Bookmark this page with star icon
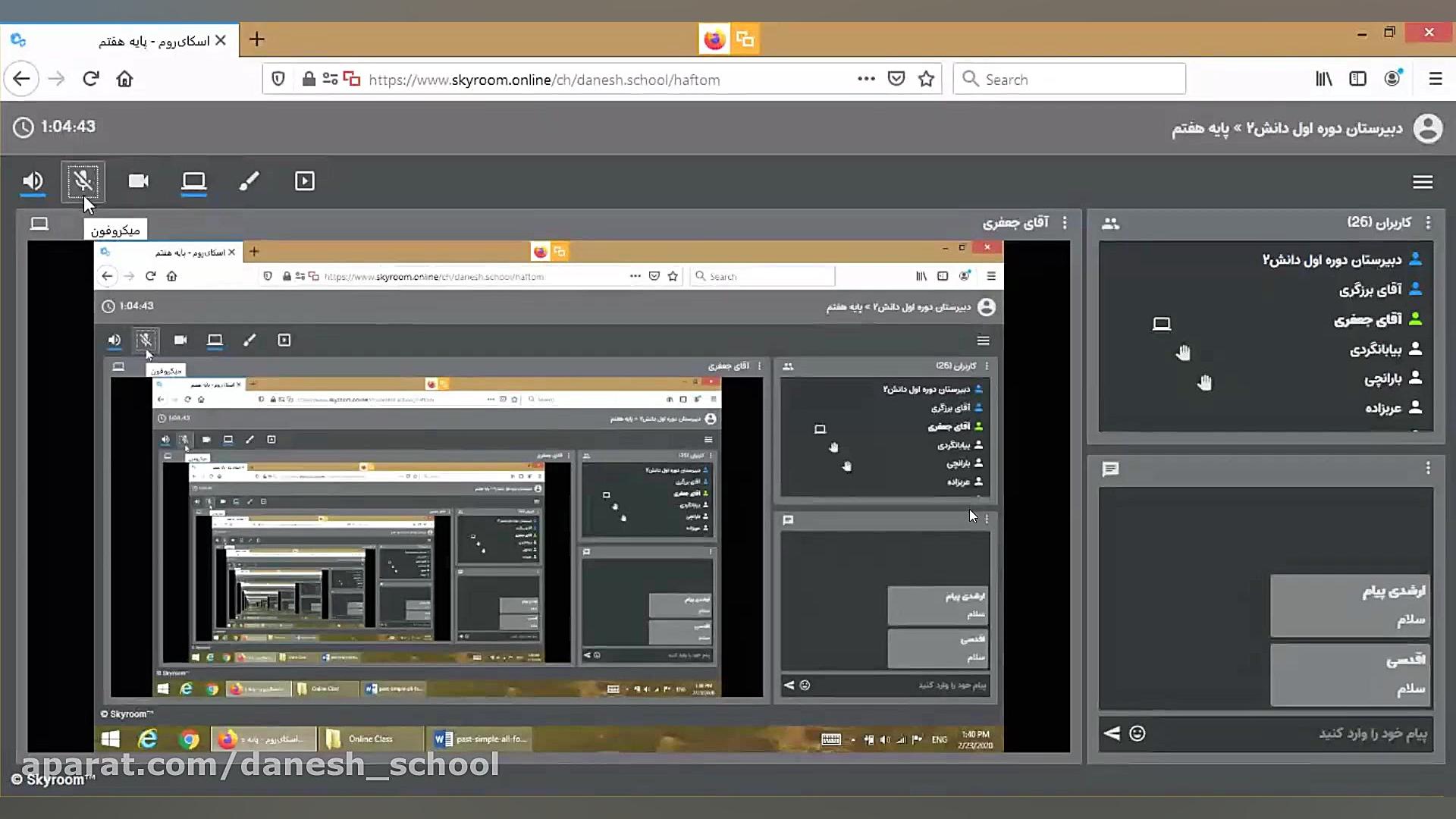Screen dimensions: 1456x819 [926, 79]
